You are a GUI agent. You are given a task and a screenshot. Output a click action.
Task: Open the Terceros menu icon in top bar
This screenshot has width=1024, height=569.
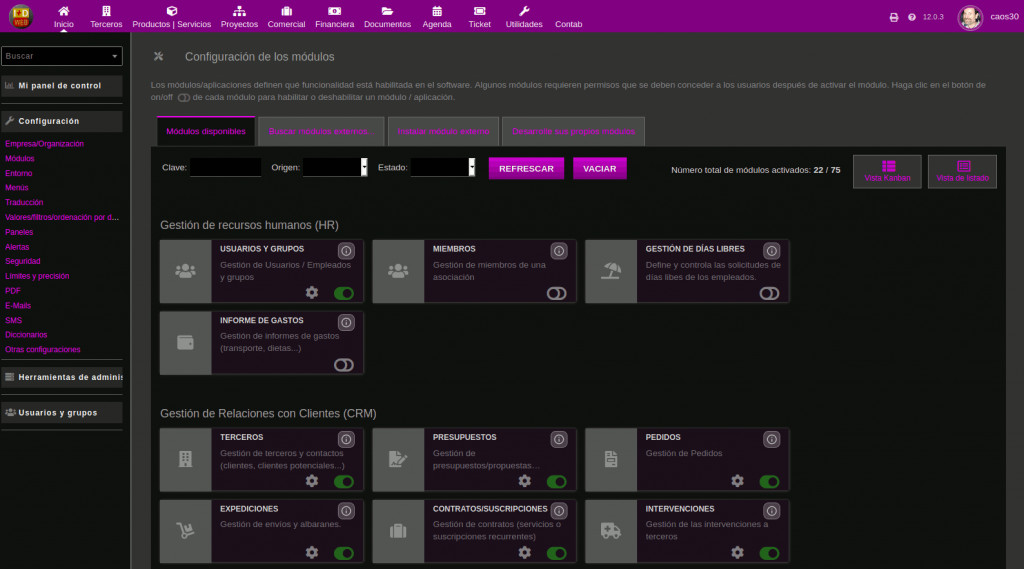(x=107, y=11)
